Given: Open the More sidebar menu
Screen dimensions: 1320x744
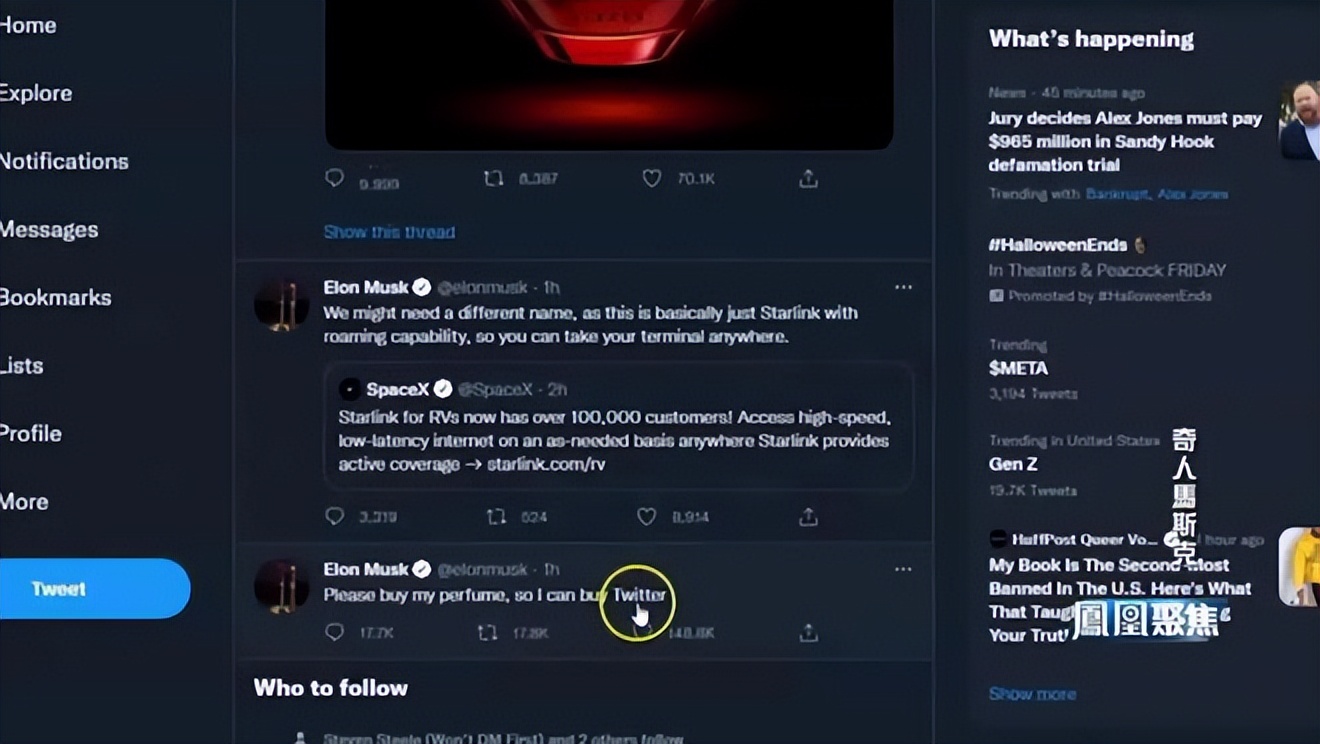Looking at the screenshot, I should pos(24,501).
